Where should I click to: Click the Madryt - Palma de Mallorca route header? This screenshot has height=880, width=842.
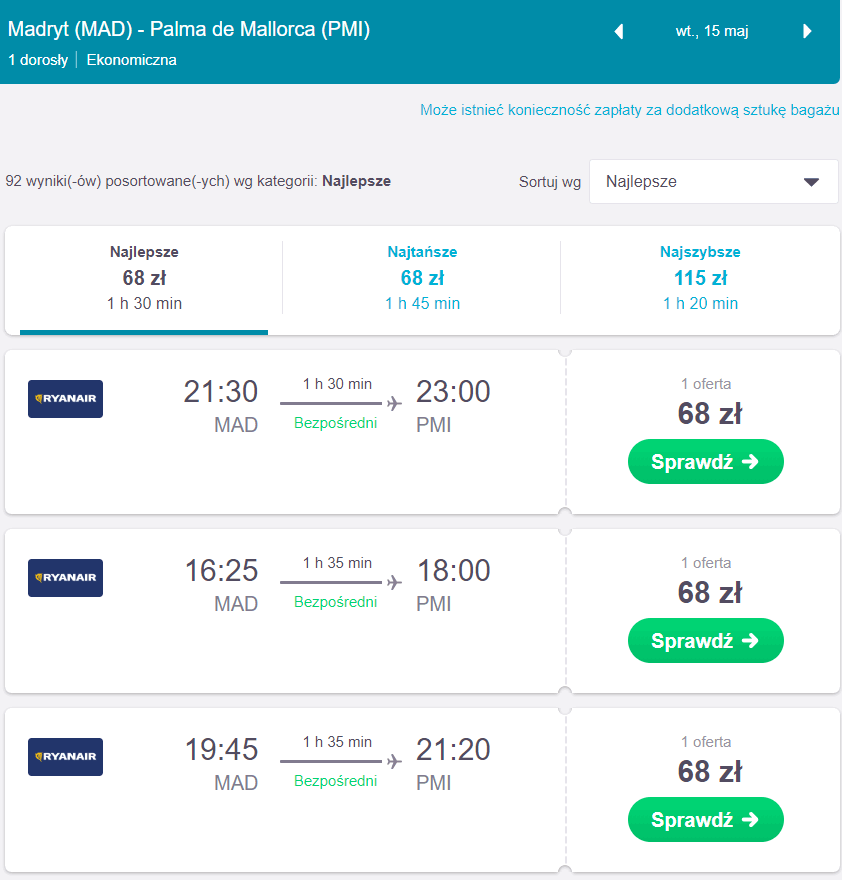189,29
